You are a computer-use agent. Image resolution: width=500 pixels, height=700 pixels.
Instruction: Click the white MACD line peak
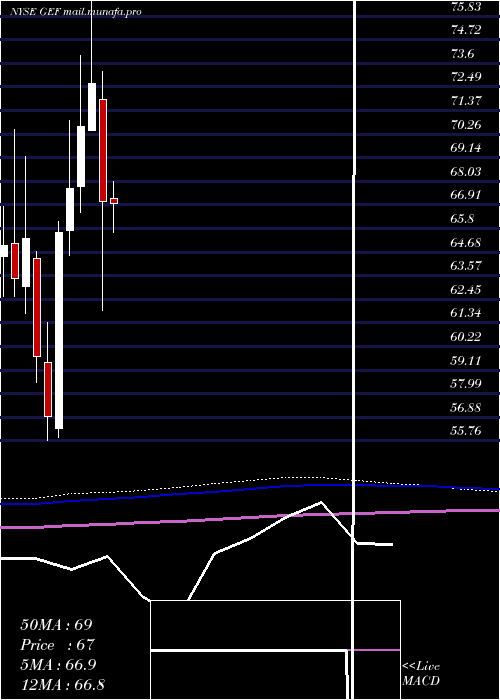[321, 503]
